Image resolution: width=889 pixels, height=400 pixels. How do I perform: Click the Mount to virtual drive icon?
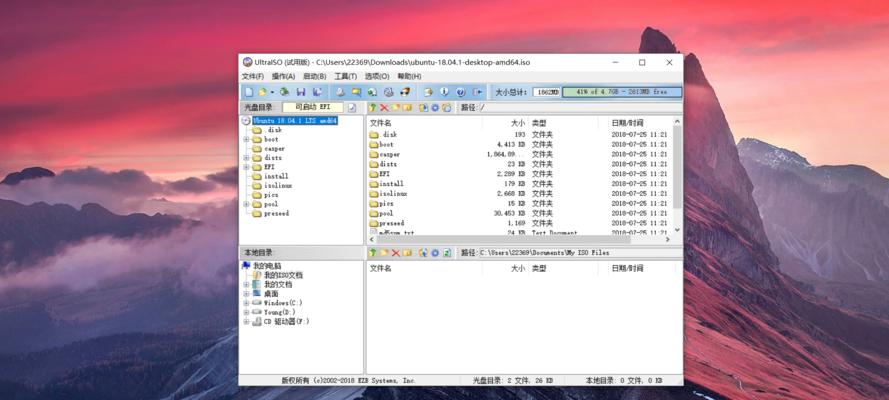click(388, 92)
